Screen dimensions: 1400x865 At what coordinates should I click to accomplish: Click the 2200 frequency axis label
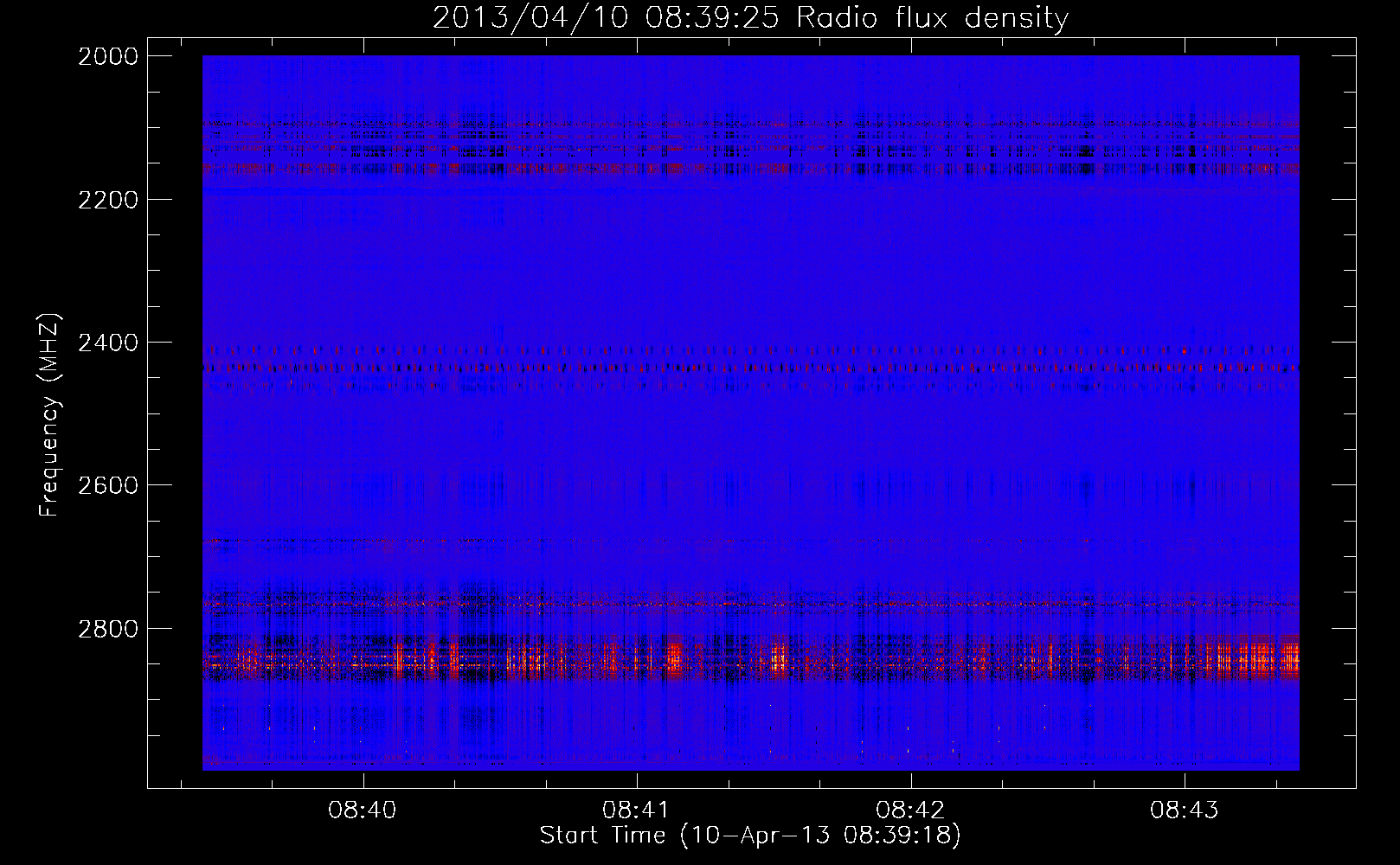tap(108, 200)
